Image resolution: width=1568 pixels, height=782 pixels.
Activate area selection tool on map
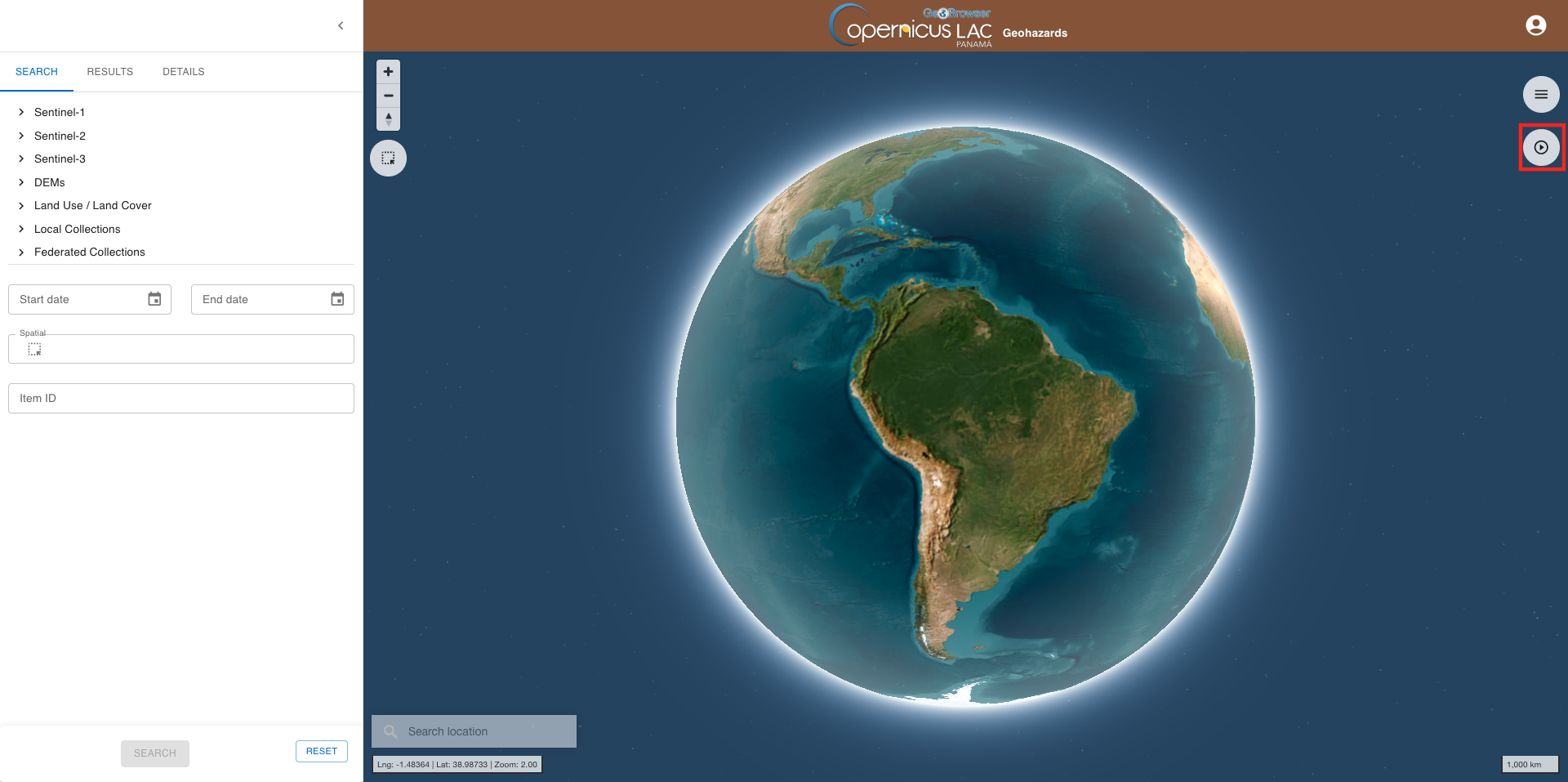click(388, 159)
